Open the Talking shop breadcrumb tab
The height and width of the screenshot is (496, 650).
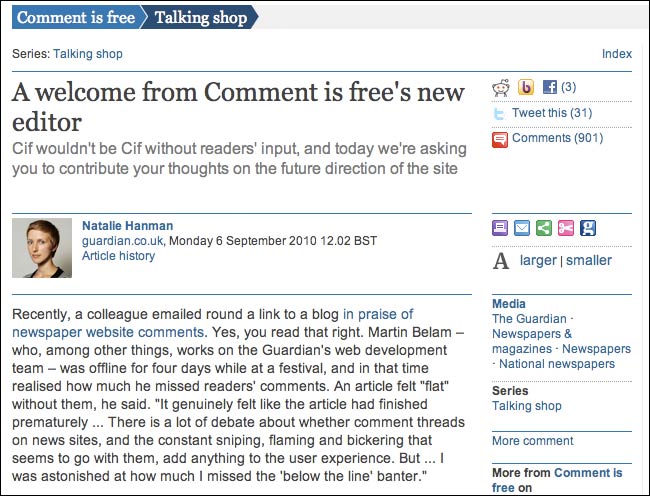point(201,17)
